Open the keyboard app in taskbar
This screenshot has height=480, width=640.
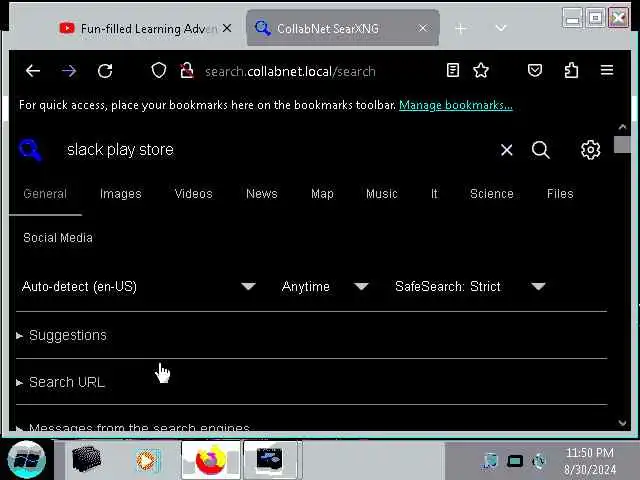(86, 459)
